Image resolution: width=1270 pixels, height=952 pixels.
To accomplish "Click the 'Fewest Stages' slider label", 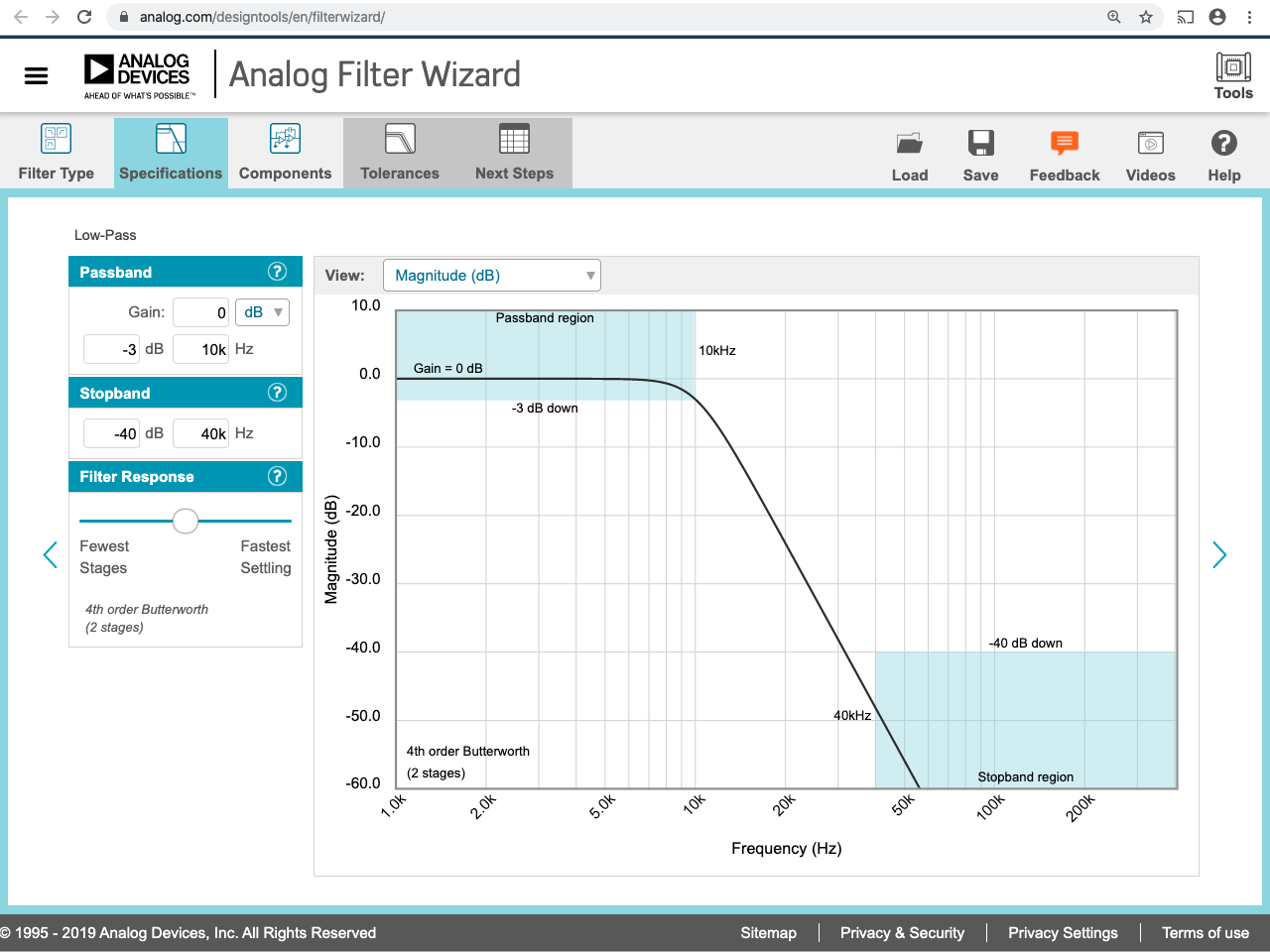I will point(104,557).
